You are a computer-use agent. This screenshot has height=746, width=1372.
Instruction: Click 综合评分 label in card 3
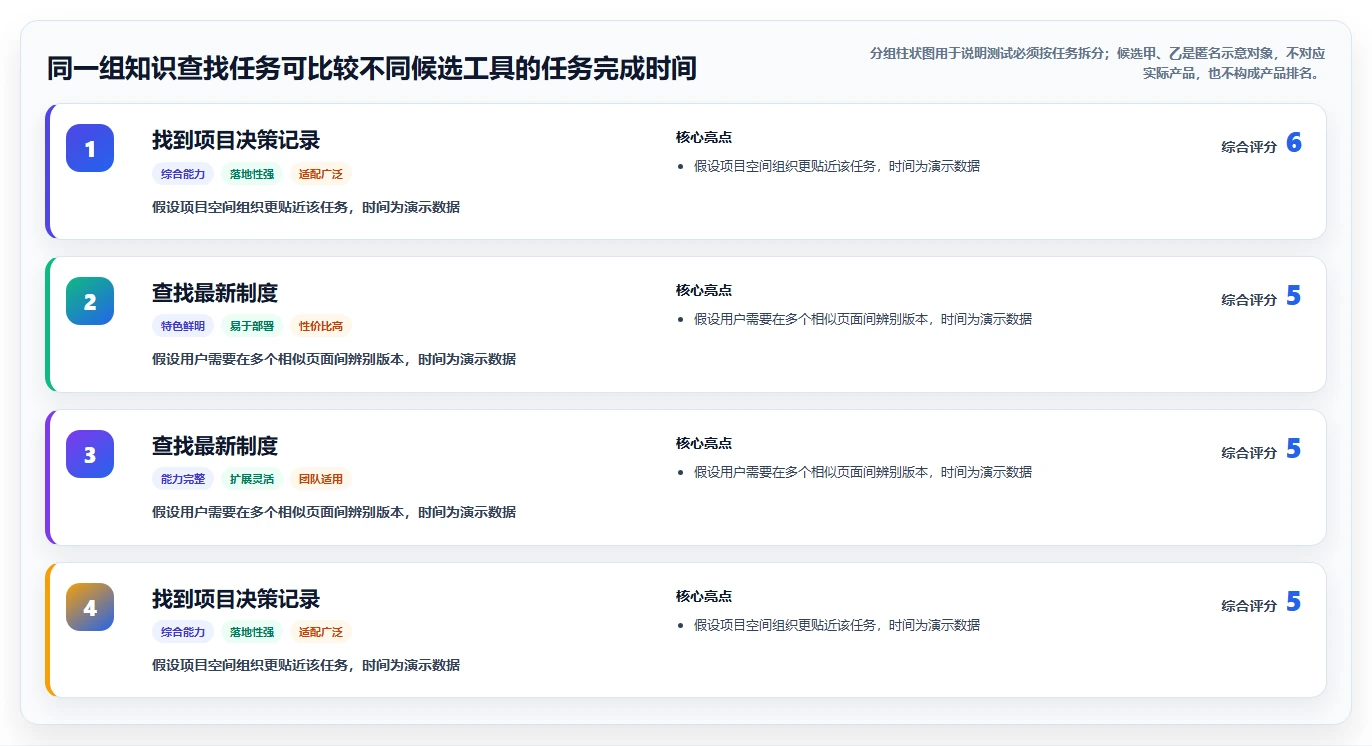point(1249,452)
